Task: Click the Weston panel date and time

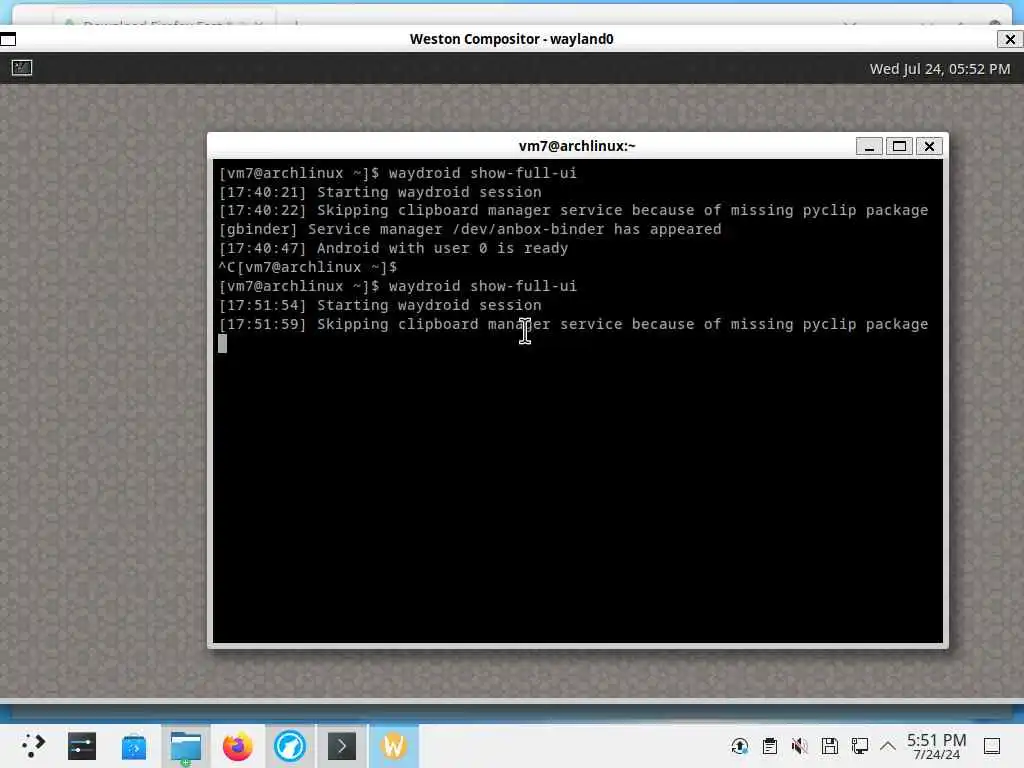Action: point(939,69)
